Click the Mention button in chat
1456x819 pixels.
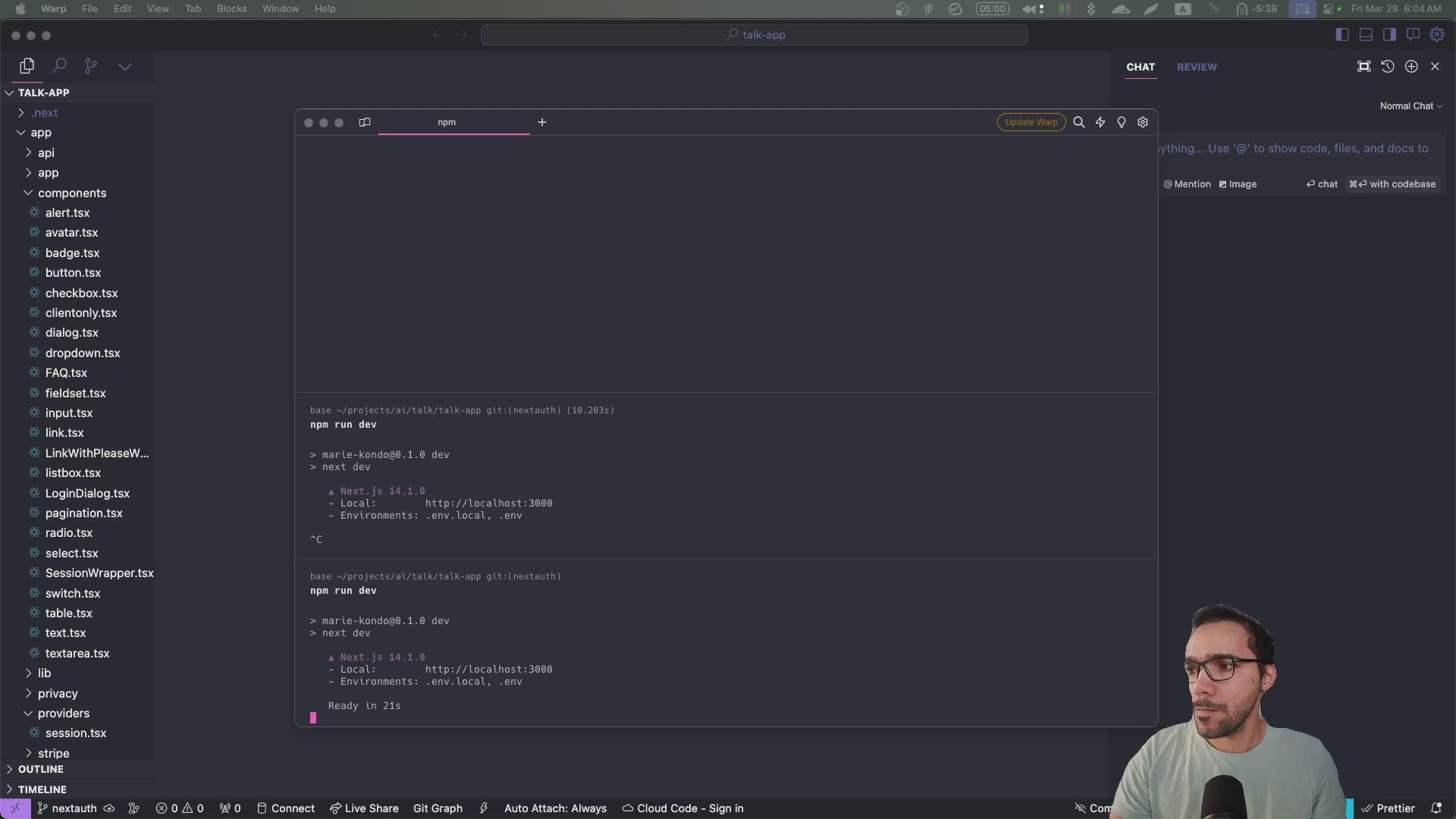pos(1188,184)
